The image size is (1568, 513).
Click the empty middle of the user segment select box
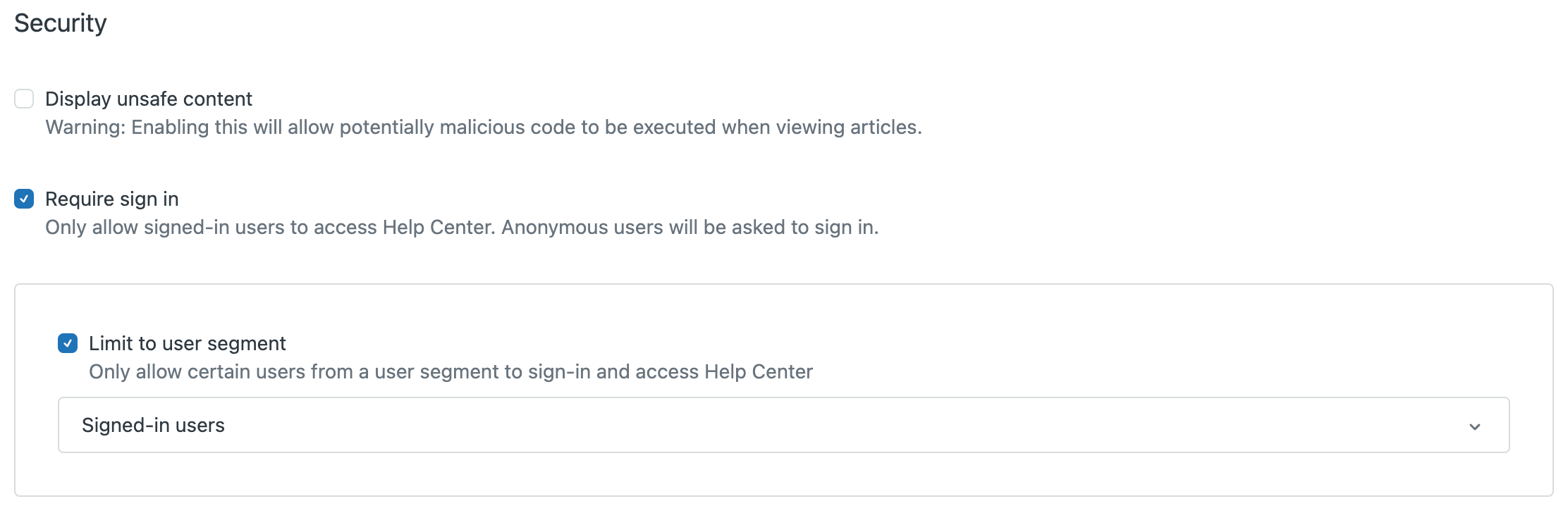(x=783, y=425)
